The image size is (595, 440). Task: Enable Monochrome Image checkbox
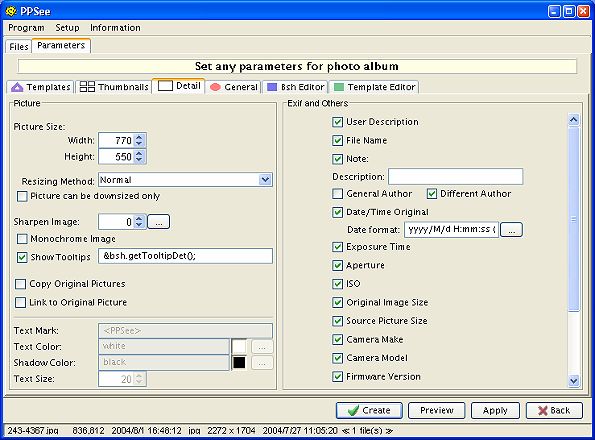(x=22, y=239)
